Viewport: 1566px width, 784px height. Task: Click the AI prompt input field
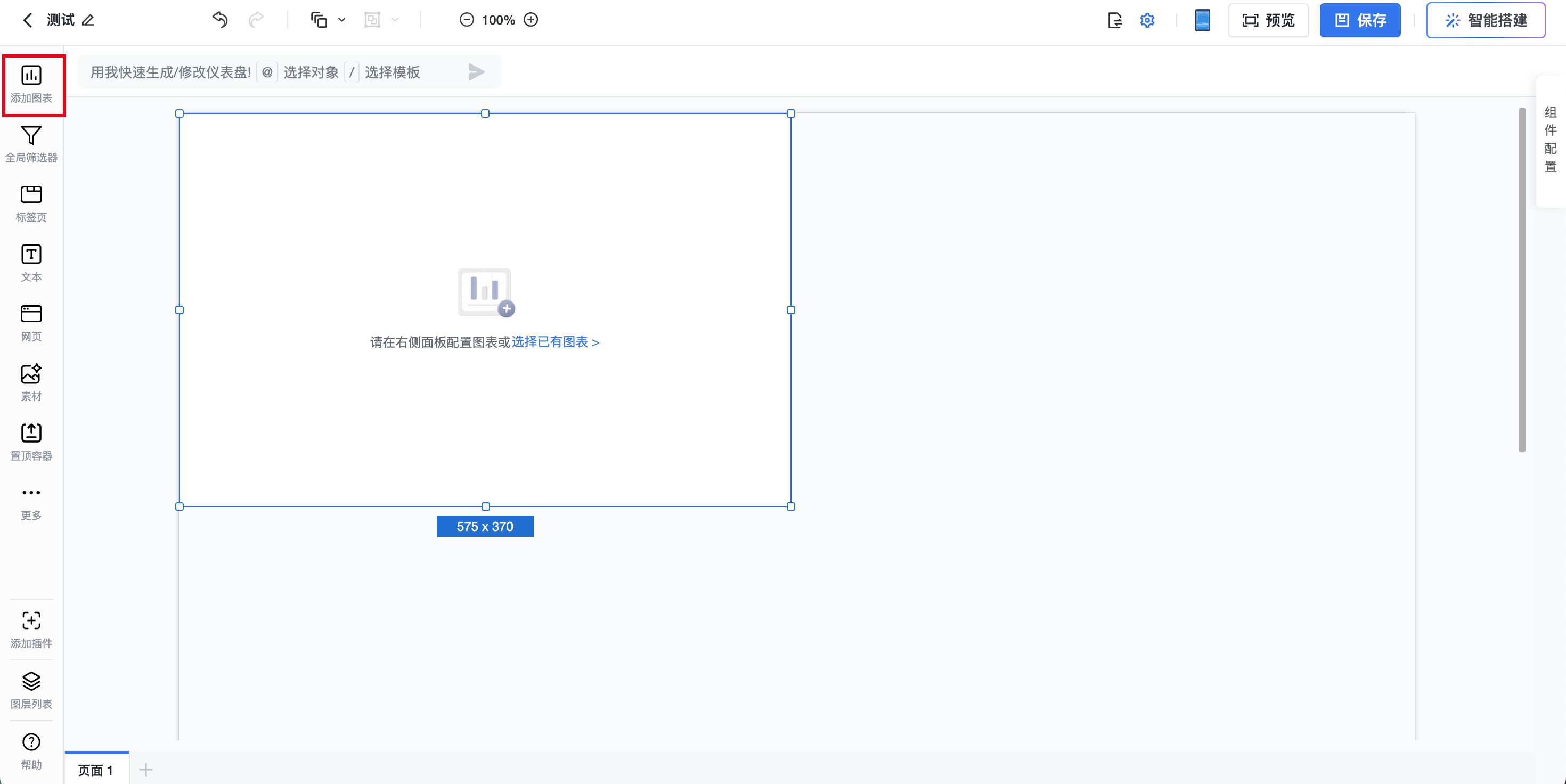(x=172, y=72)
